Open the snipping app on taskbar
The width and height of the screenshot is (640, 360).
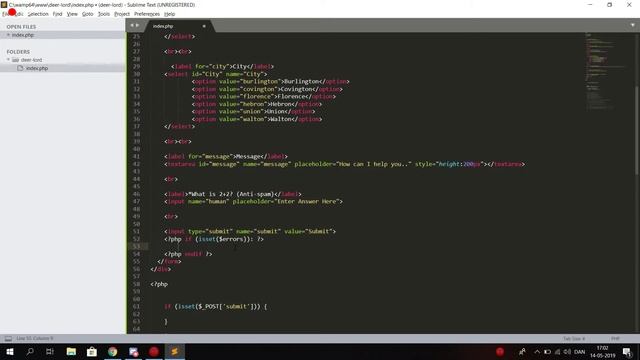click(x=133, y=351)
